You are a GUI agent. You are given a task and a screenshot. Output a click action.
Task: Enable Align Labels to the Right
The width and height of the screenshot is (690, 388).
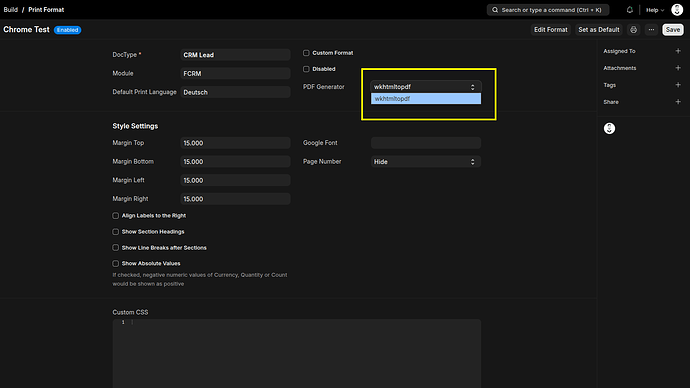coord(116,216)
